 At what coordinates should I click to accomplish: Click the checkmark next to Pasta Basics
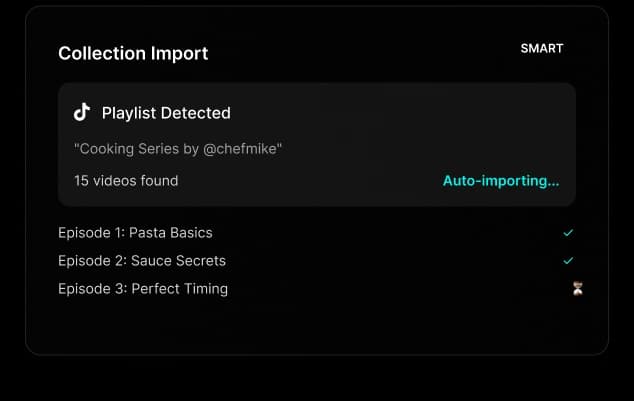(568, 233)
